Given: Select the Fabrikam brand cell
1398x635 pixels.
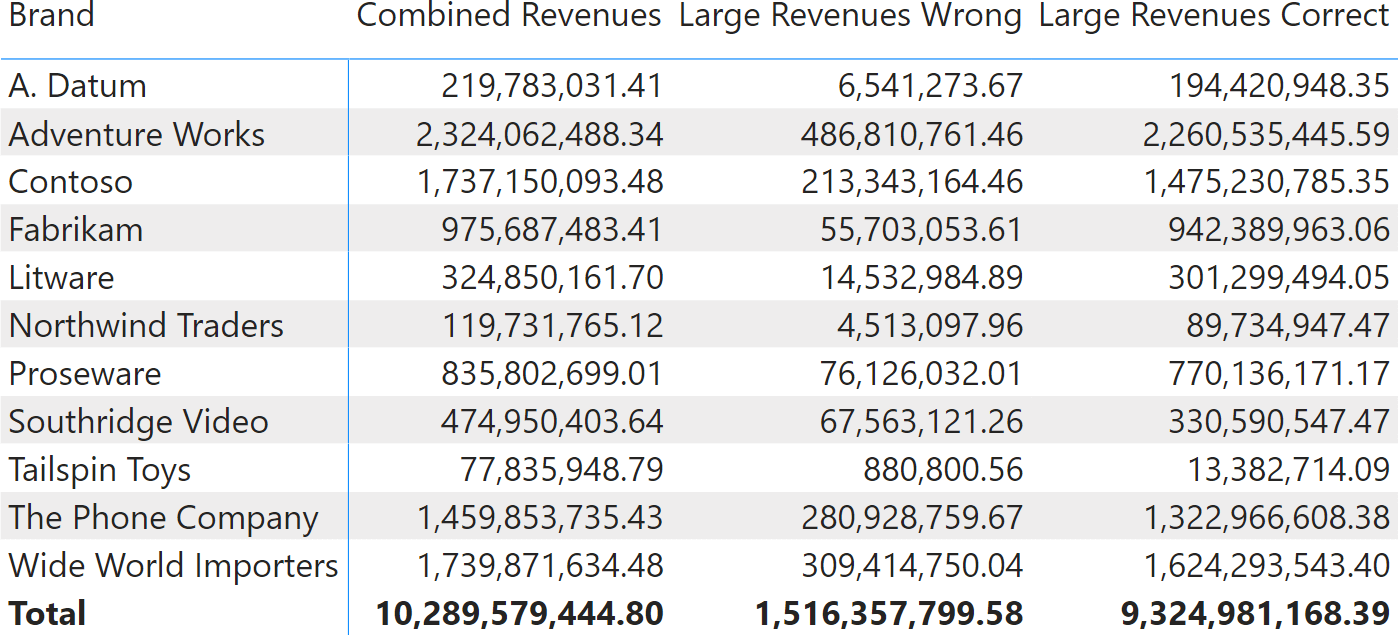Looking at the screenshot, I should point(76,230).
